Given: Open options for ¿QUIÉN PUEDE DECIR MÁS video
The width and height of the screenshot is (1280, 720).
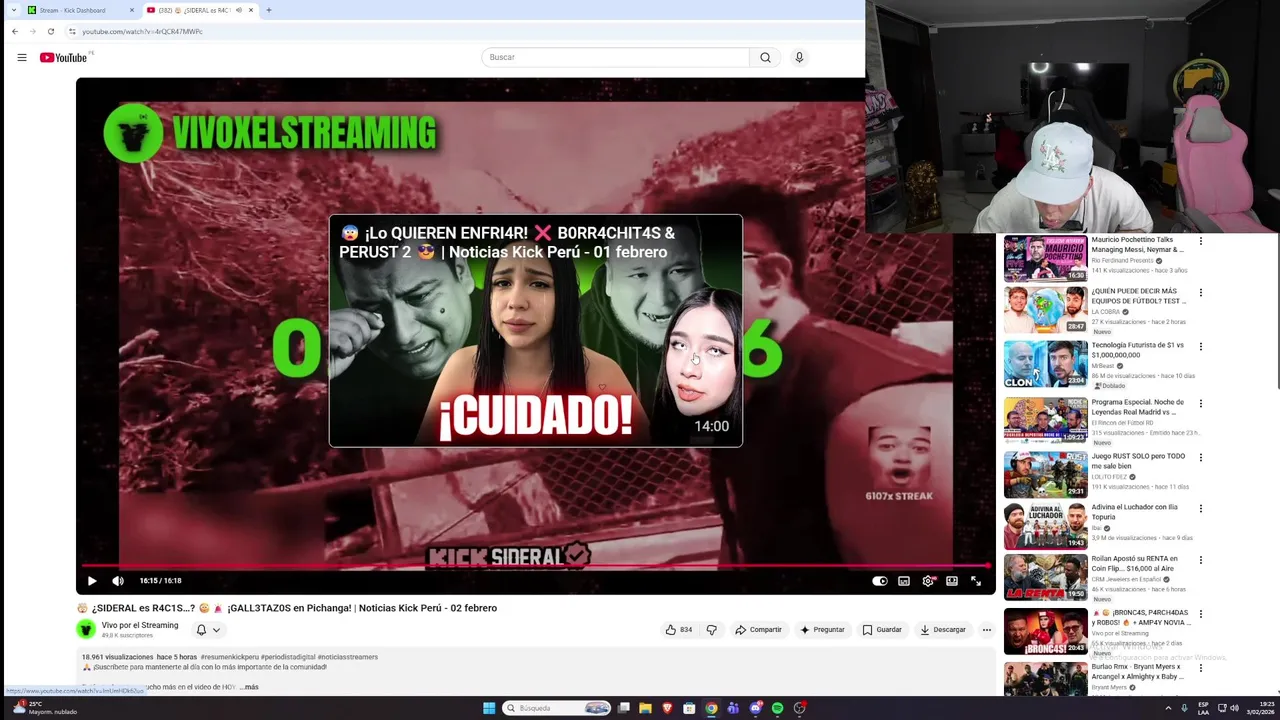Looking at the screenshot, I should coord(1201,293).
